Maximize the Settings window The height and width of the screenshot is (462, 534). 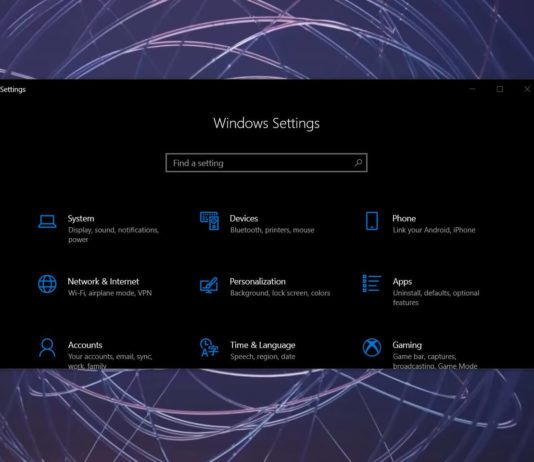(x=500, y=89)
